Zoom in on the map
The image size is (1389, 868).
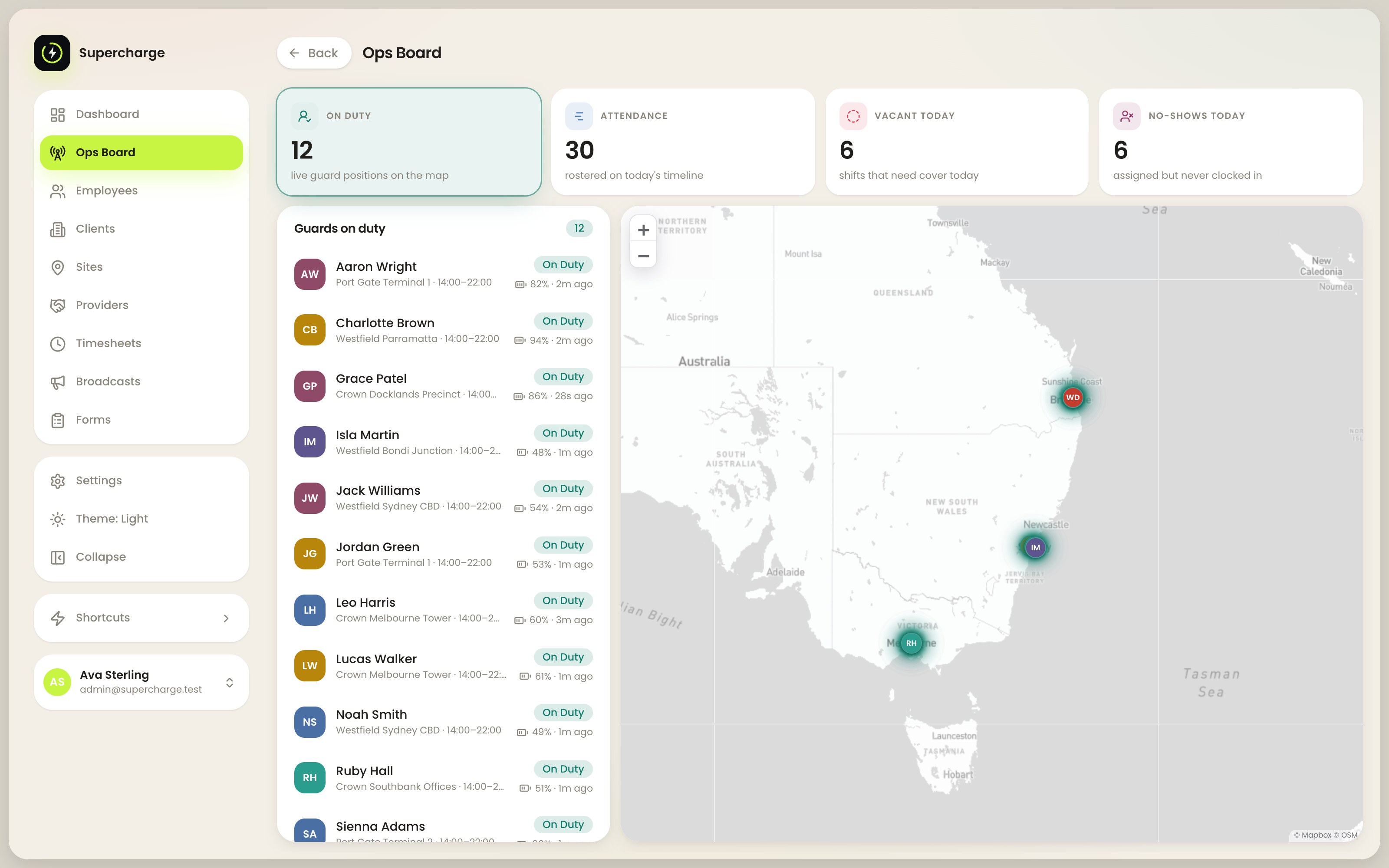pos(643,230)
